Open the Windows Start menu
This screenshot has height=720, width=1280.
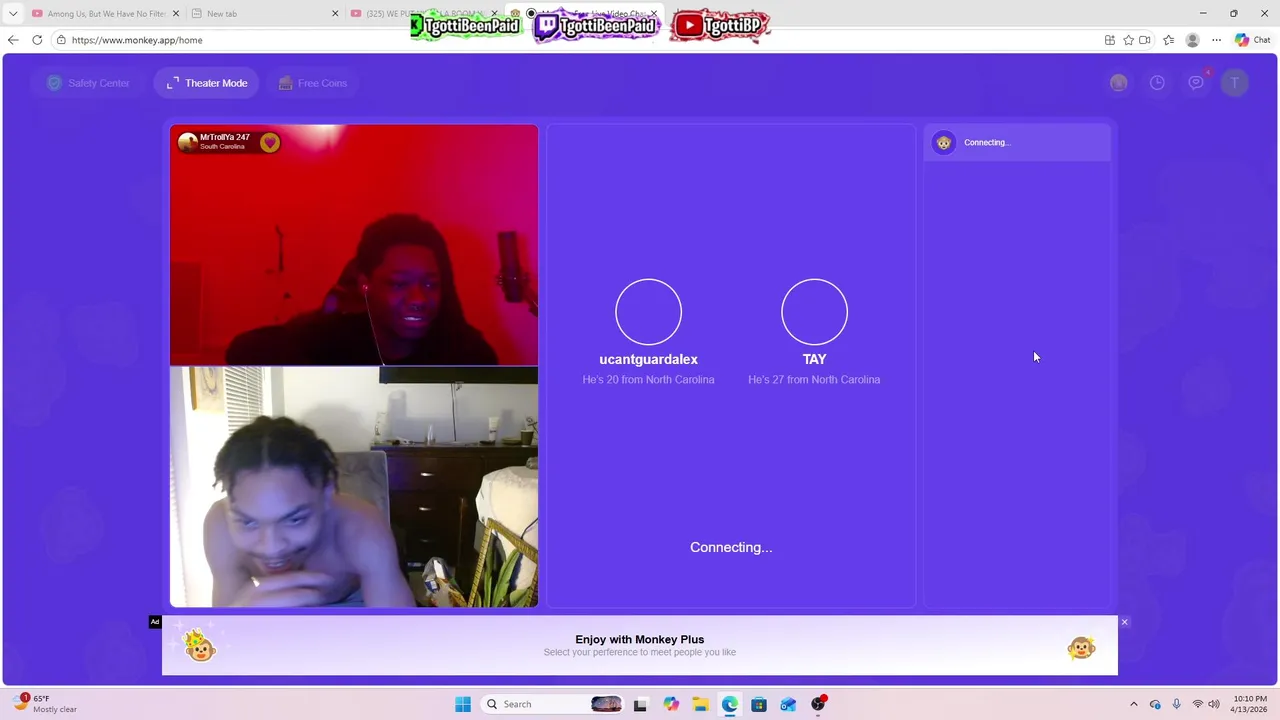click(463, 704)
